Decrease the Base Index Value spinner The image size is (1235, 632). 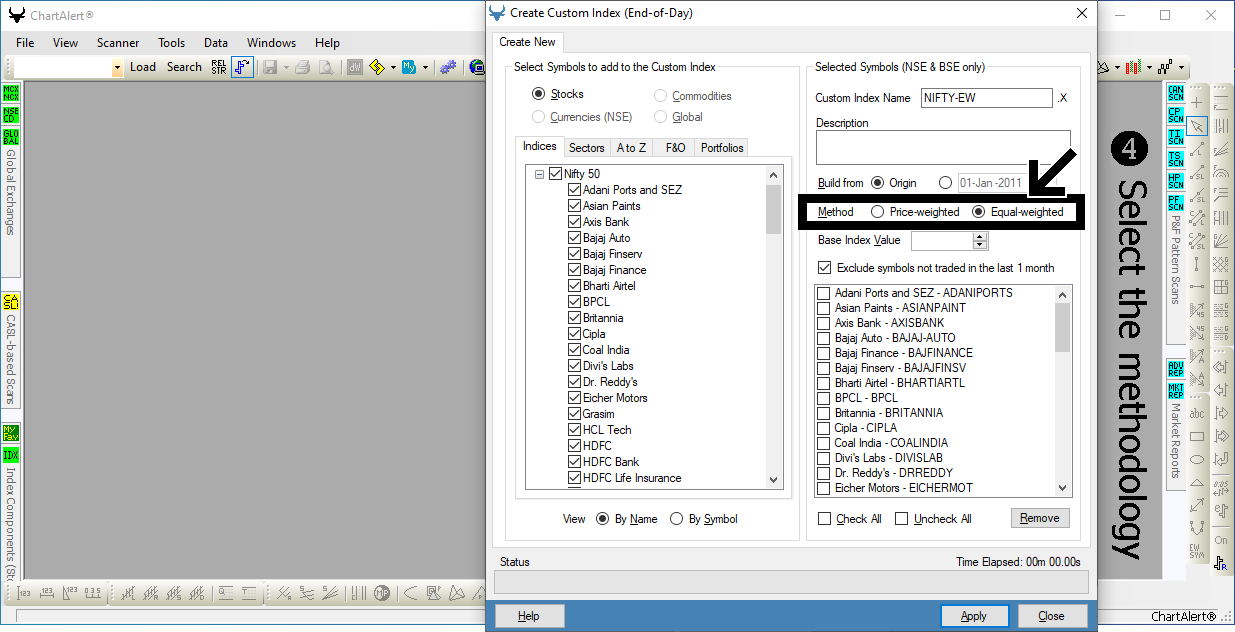click(x=980, y=245)
